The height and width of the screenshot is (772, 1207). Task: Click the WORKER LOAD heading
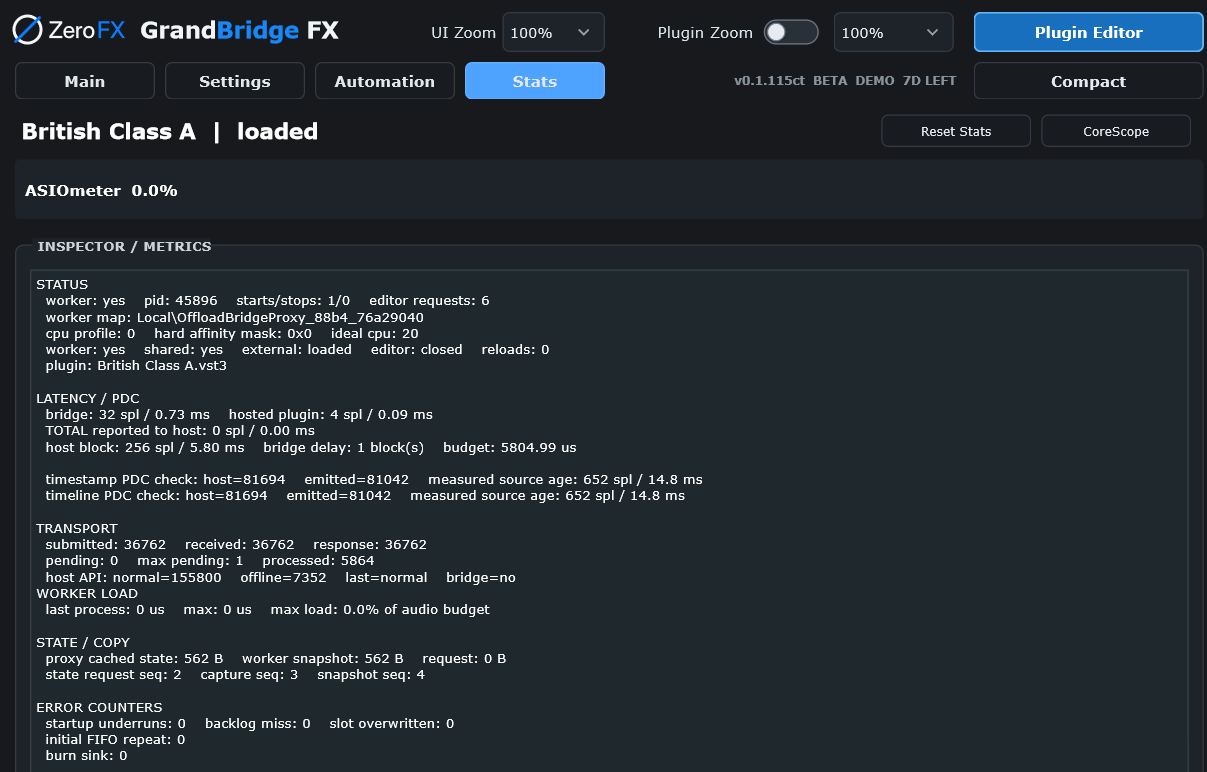click(x=87, y=593)
